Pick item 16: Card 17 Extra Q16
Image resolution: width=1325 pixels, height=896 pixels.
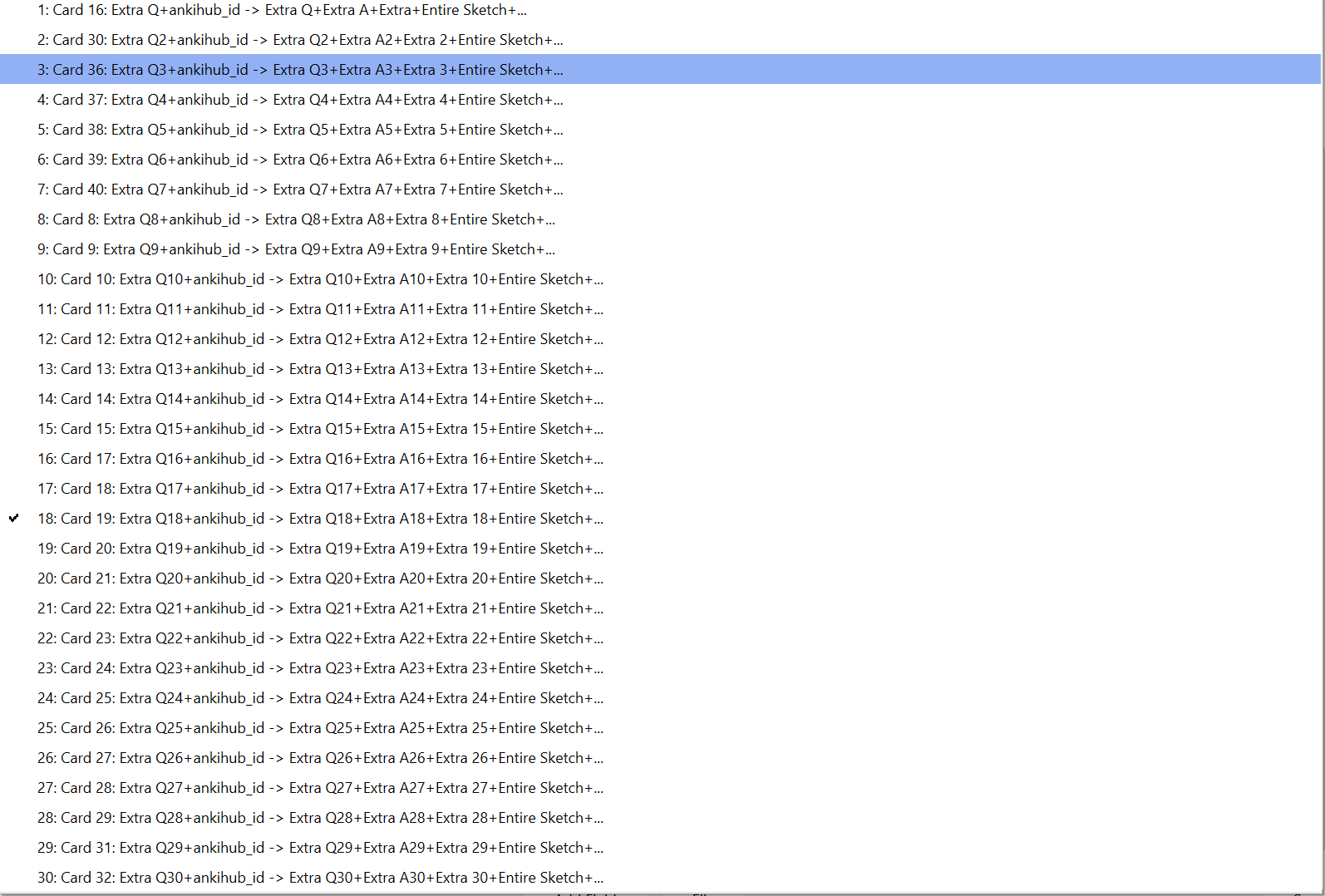(320, 459)
